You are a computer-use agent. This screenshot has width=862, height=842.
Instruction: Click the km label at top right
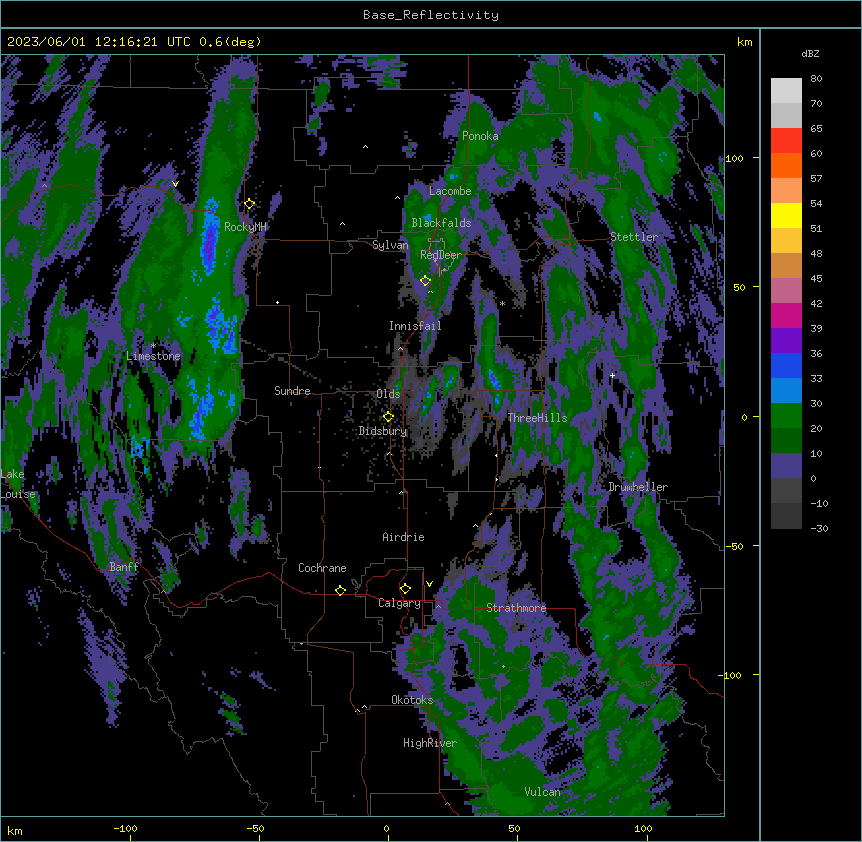click(745, 42)
